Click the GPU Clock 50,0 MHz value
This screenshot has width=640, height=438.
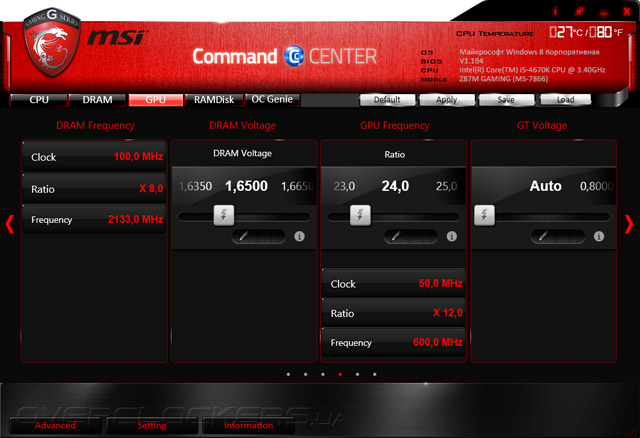coord(441,283)
